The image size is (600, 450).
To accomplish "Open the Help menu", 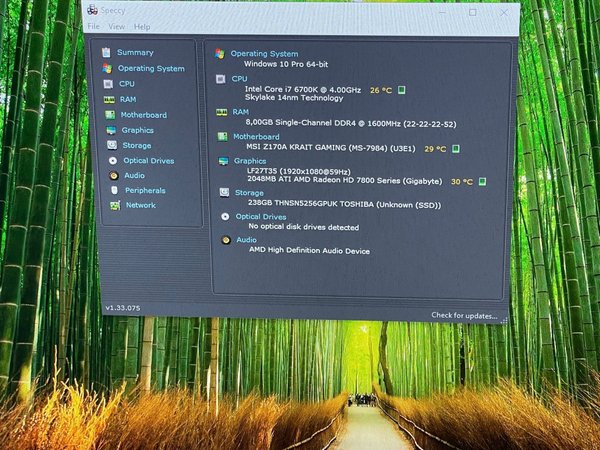I will tap(142, 26).
